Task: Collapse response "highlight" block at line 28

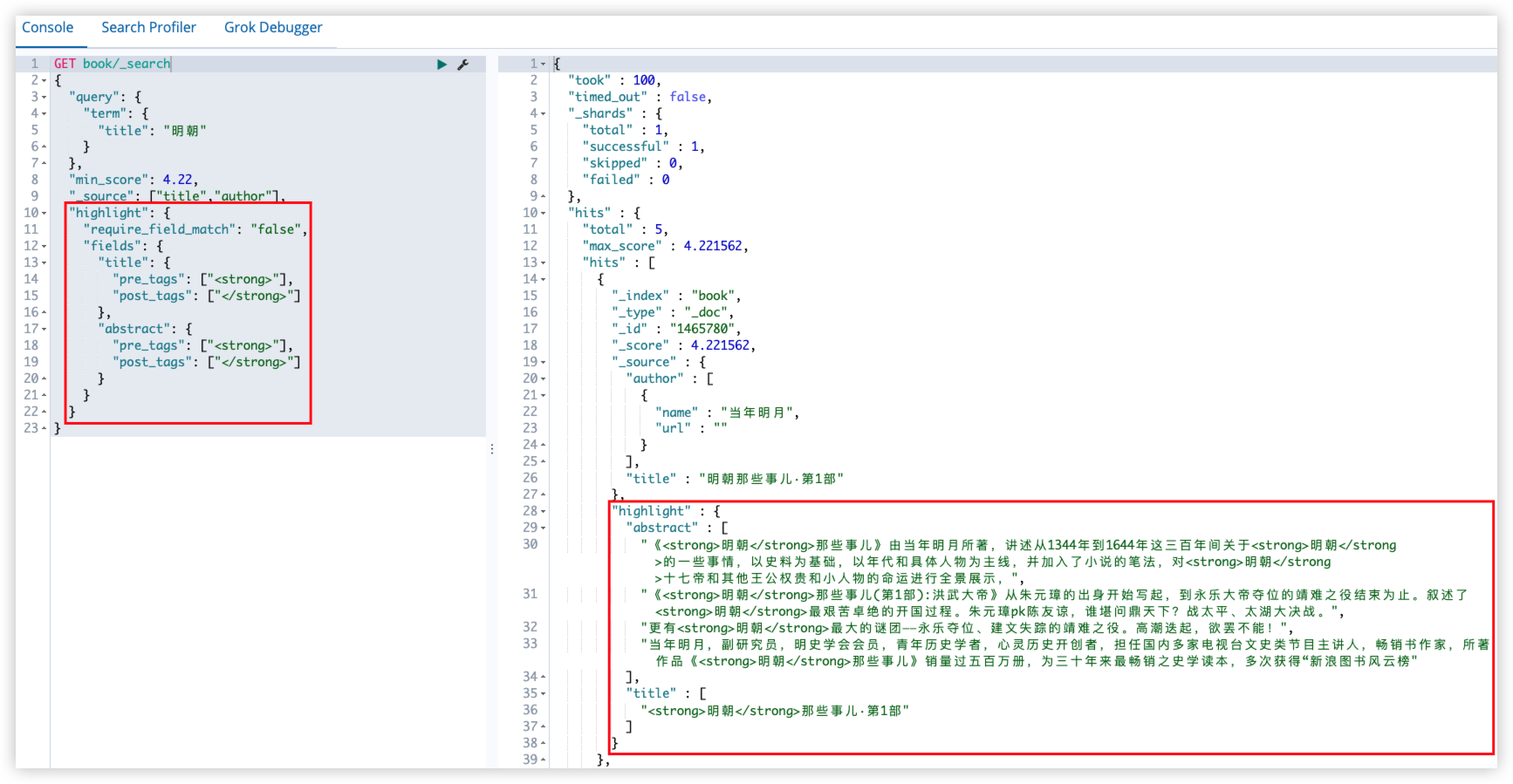Action: (x=544, y=511)
